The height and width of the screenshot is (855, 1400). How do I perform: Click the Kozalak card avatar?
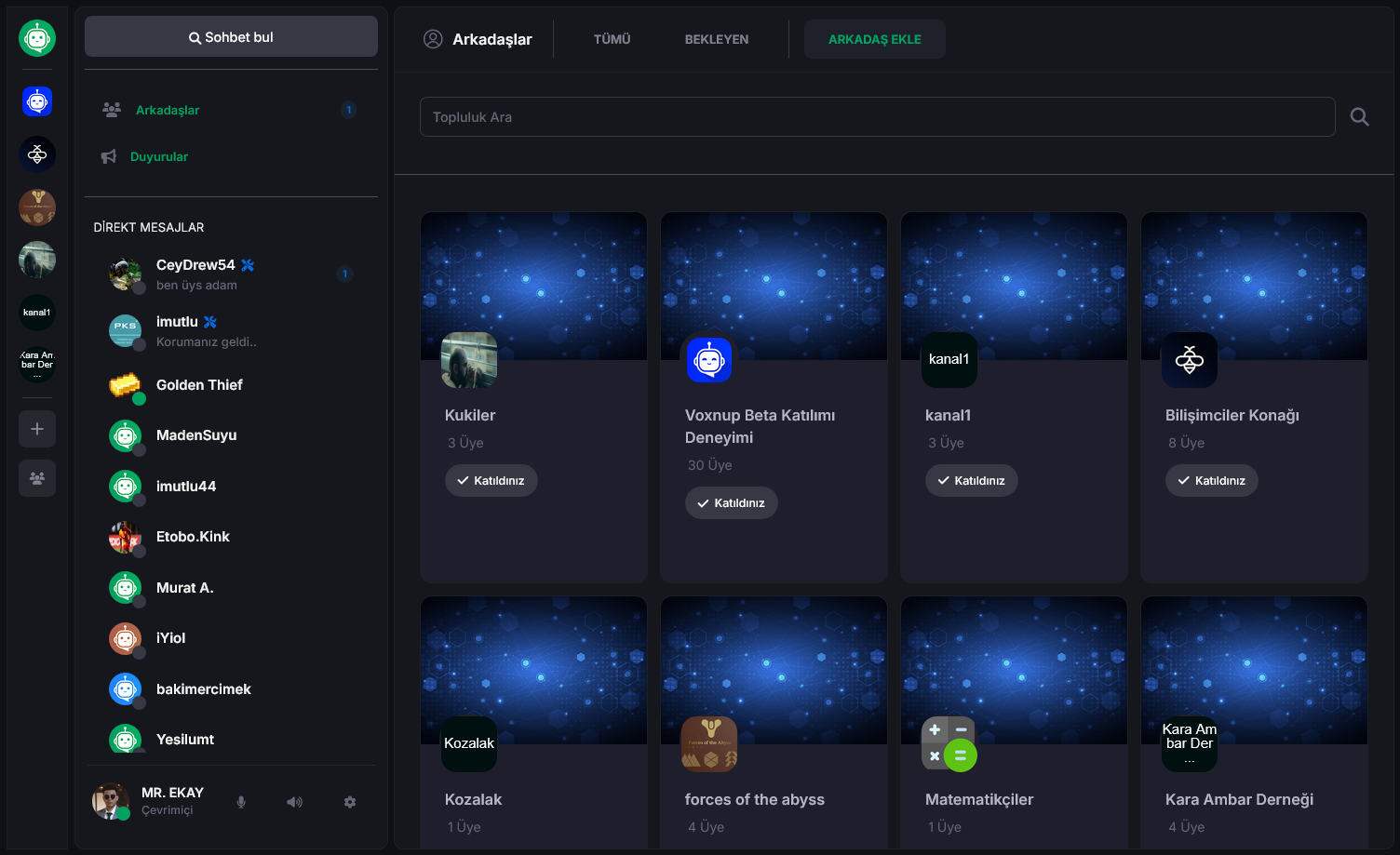click(469, 744)
